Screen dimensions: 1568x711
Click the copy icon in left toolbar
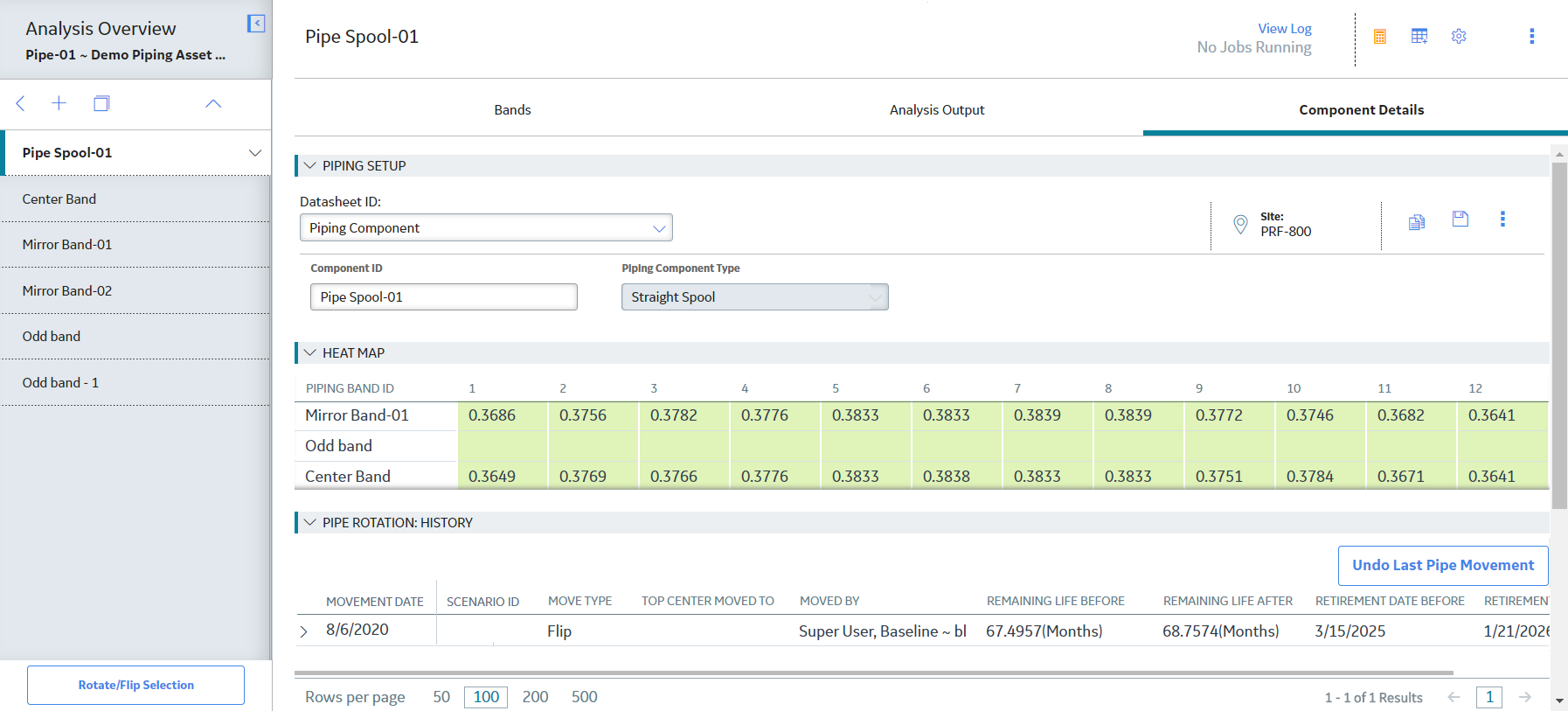click(101, 103)
